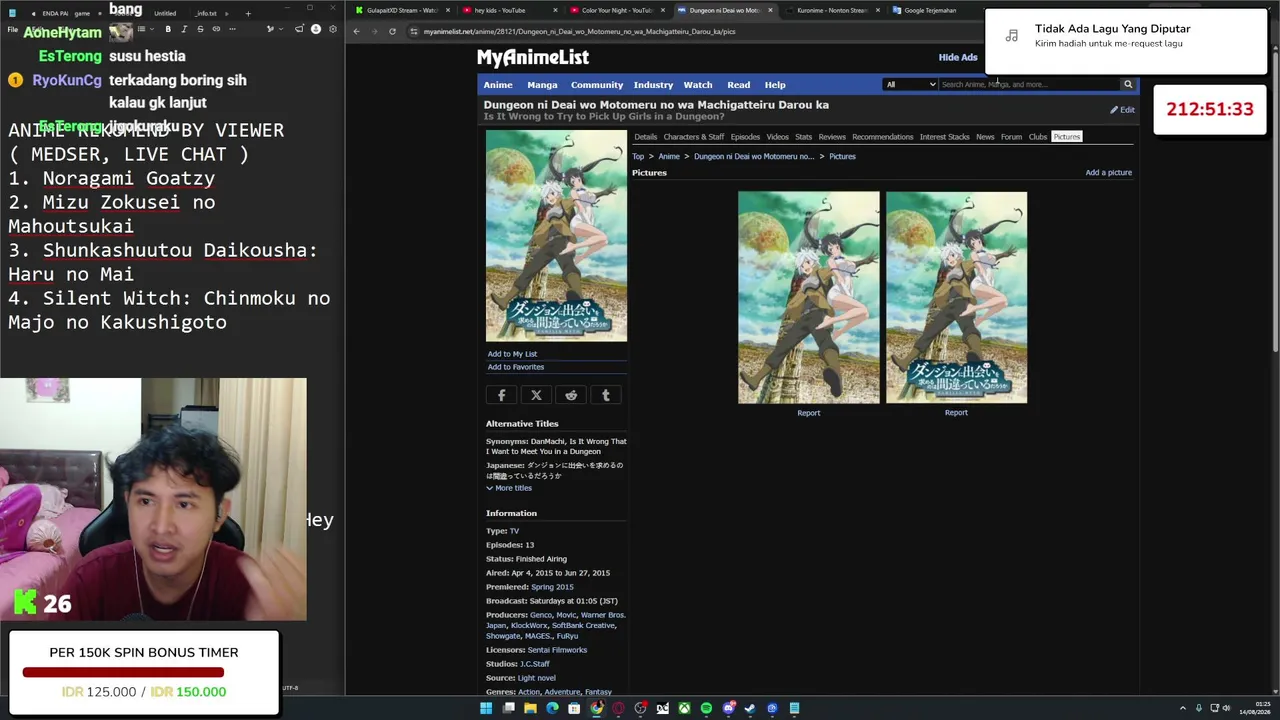
Task: Open Discord from the taskbar
Action: coord(728,708)
